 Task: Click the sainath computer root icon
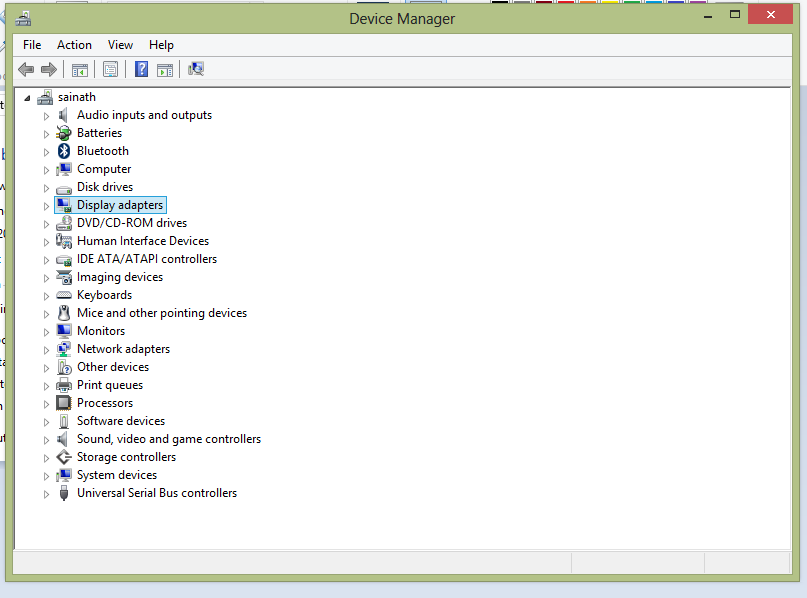tap(45, 97)
